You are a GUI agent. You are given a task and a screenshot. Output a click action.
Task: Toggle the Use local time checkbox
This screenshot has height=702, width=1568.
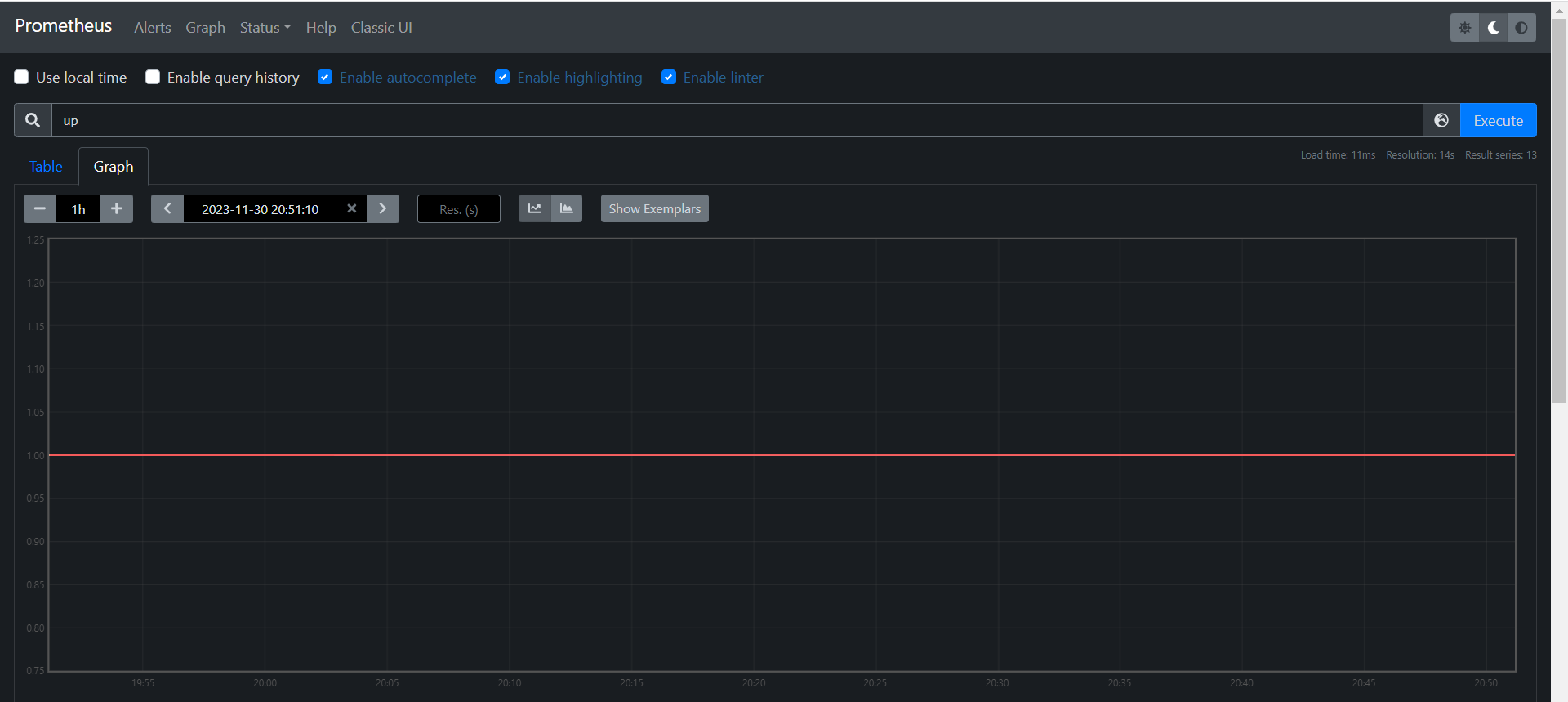pos(21,77)
